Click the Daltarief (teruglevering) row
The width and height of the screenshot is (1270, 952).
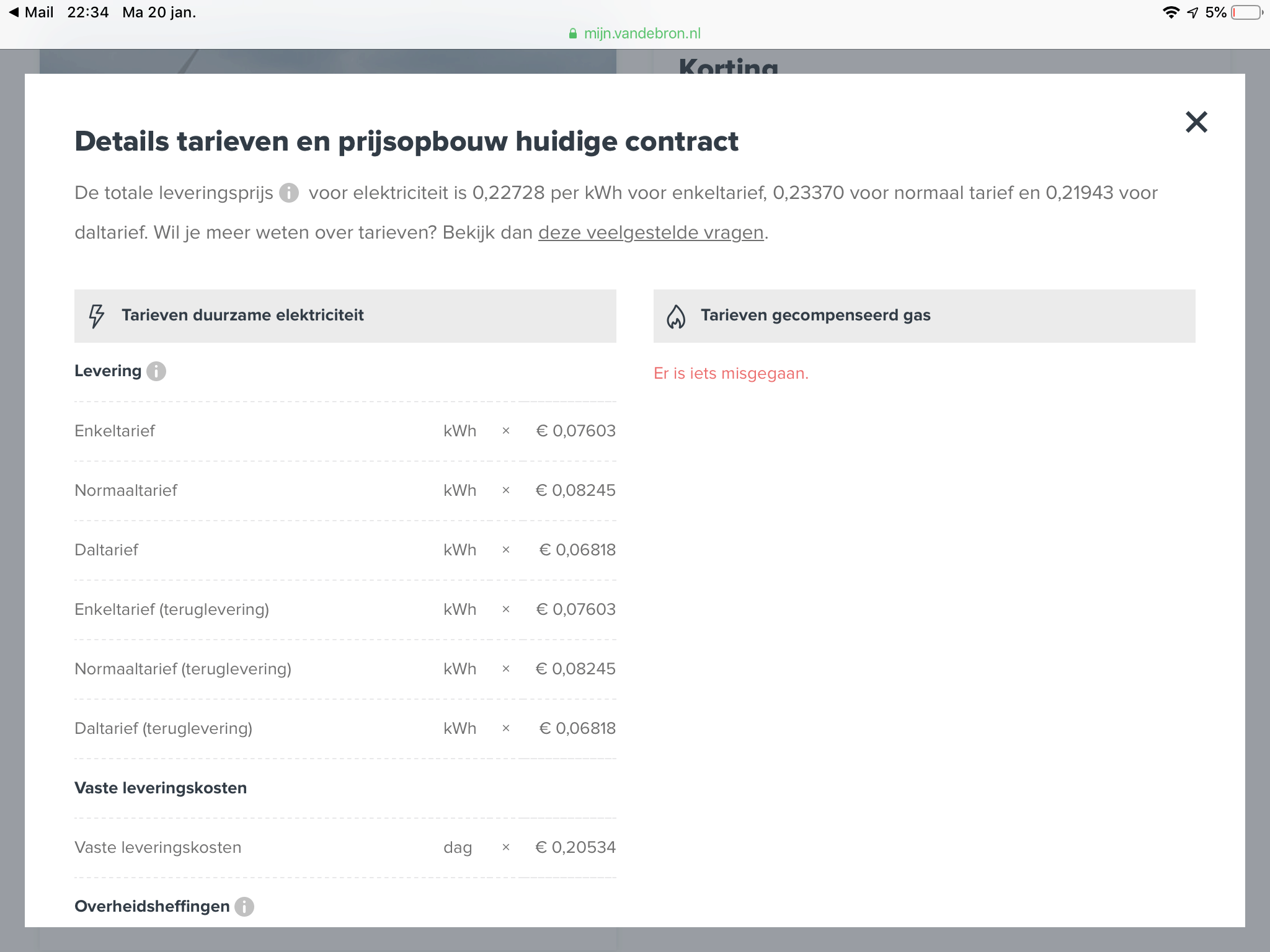click(163, 728)
